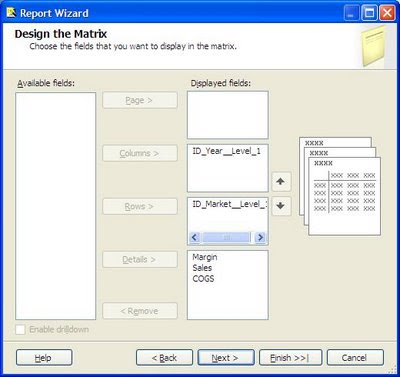Screen dimensions: 400x377
Task: Close the Report Wizard window
Action: (388, 13)
